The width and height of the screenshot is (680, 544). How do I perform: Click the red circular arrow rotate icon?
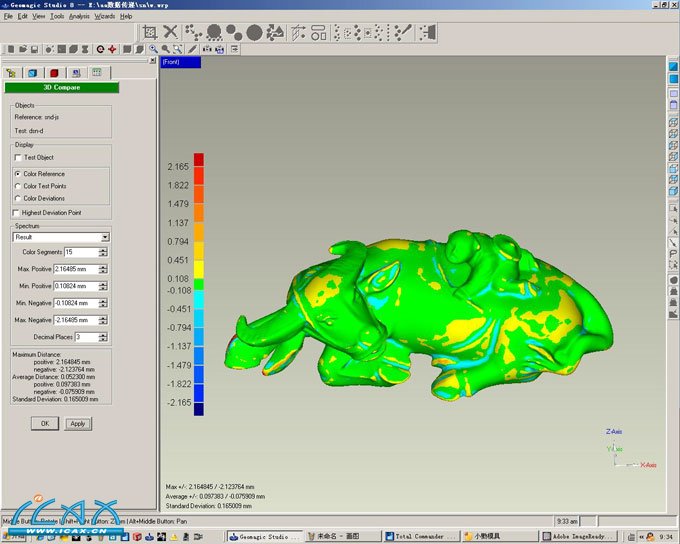click(98, 48)
